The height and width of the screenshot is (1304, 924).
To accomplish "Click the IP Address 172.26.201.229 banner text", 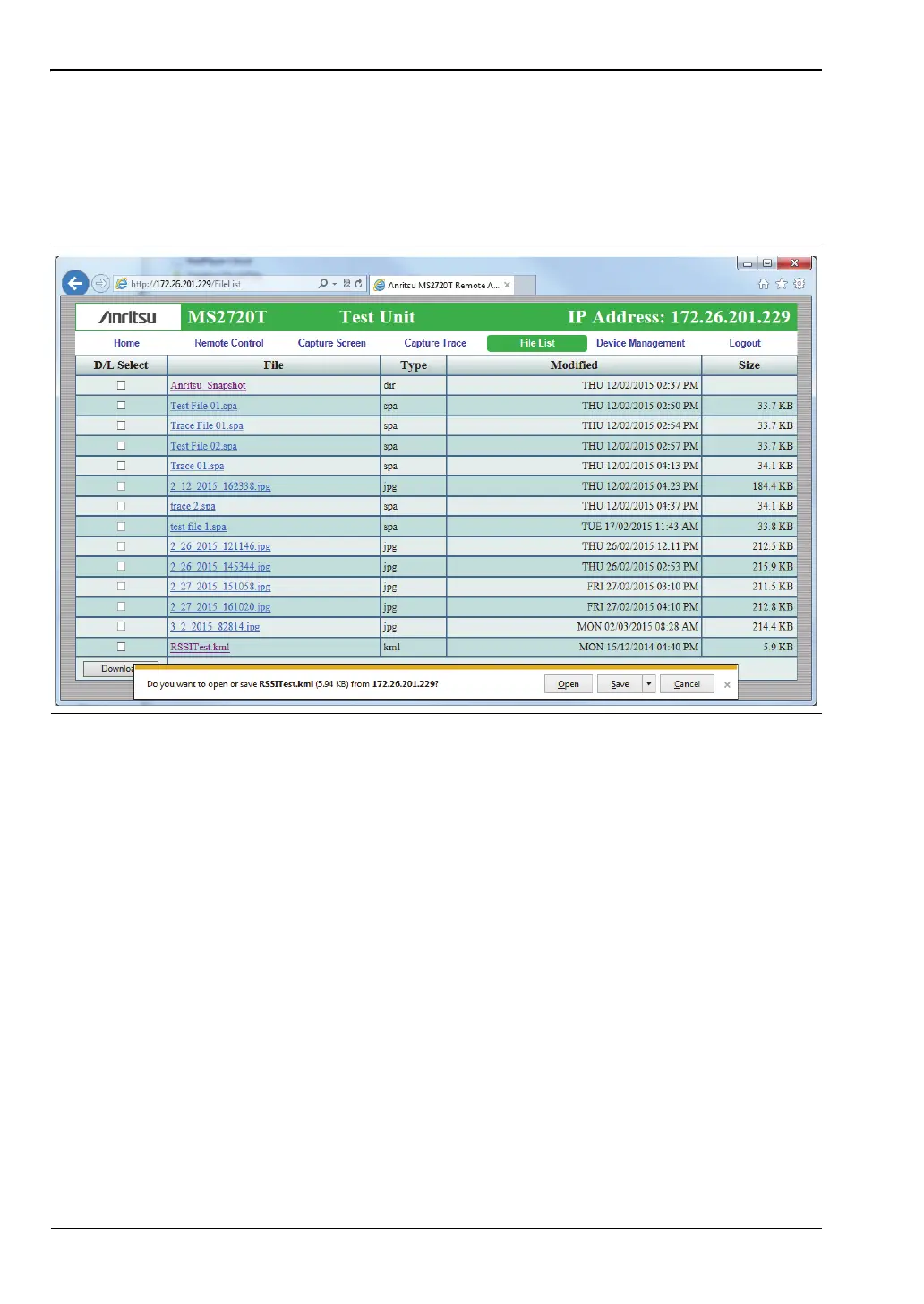I will pos(679,317).
